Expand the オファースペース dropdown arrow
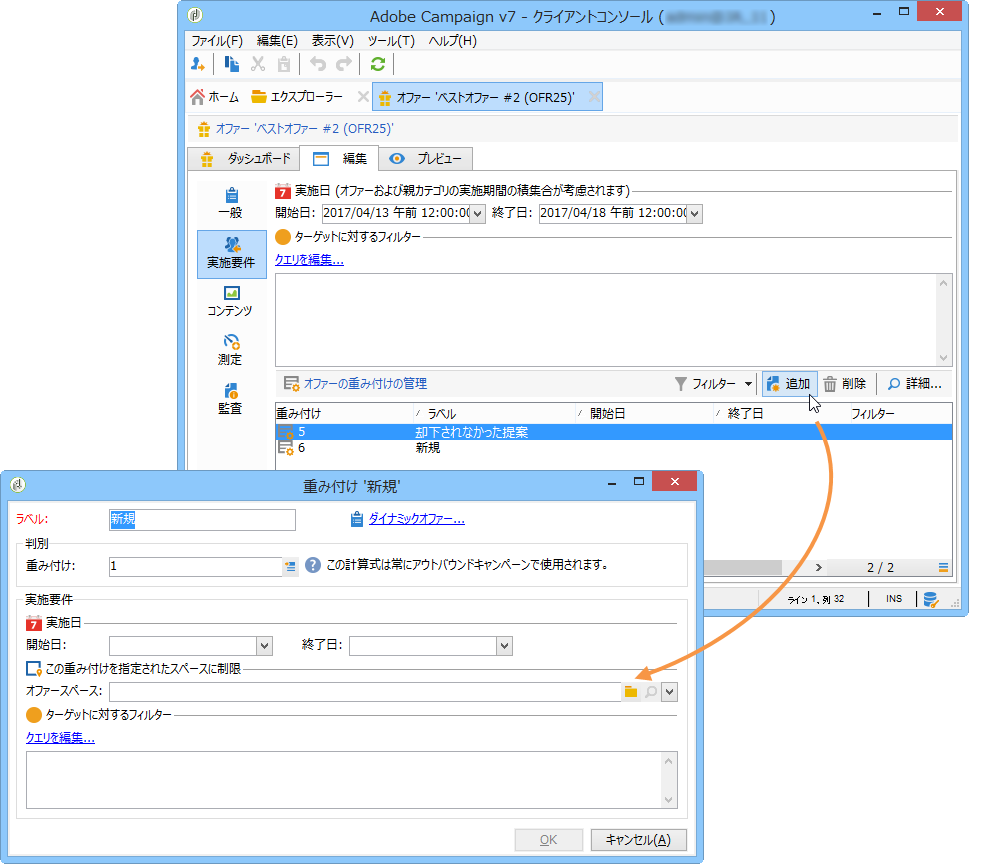Image resolution: width=989 pixels, height=864 pixels. point(669,692)
